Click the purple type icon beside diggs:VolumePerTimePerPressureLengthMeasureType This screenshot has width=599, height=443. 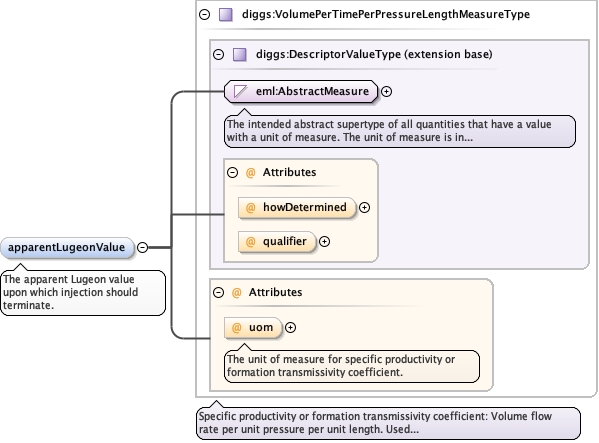click(226, 15)
